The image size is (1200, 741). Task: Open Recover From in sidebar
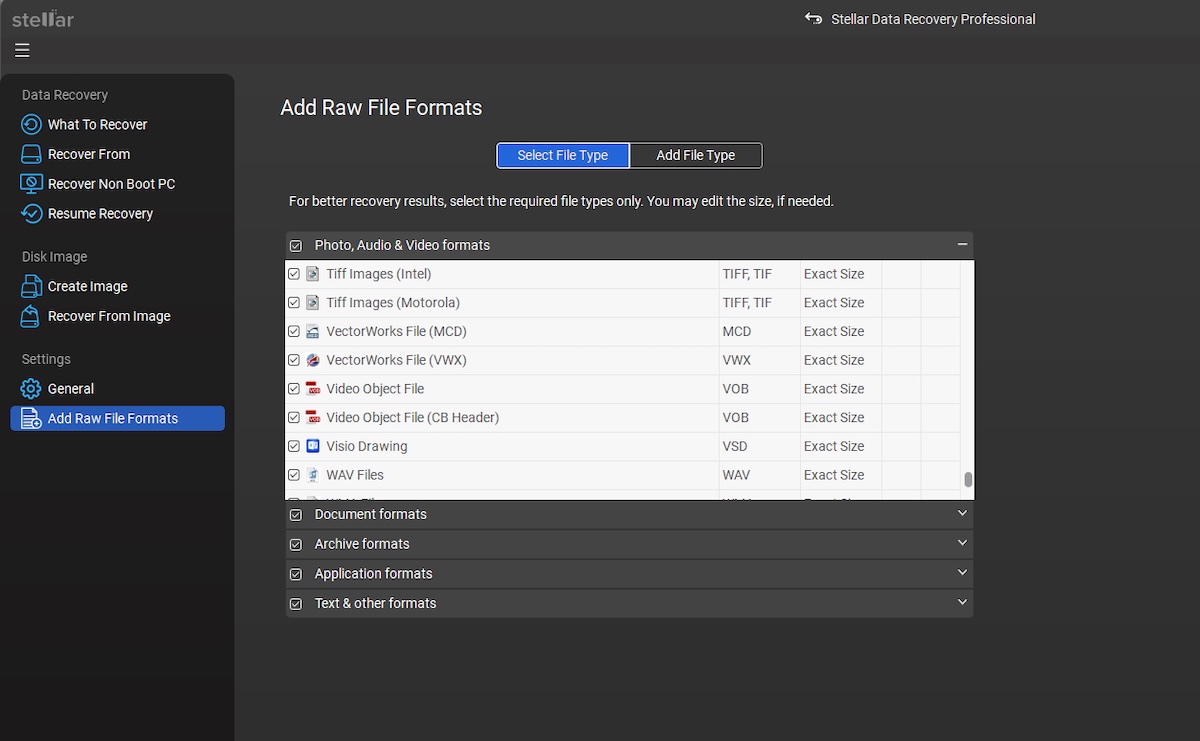click(89, 154)
